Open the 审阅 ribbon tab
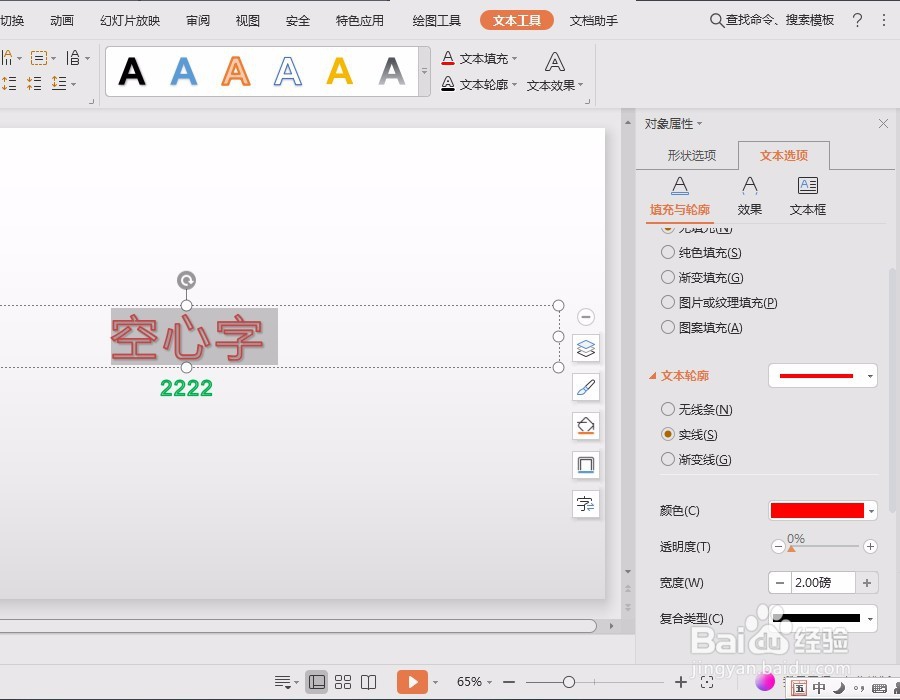900x700 pixels. [x=198, y=21]
